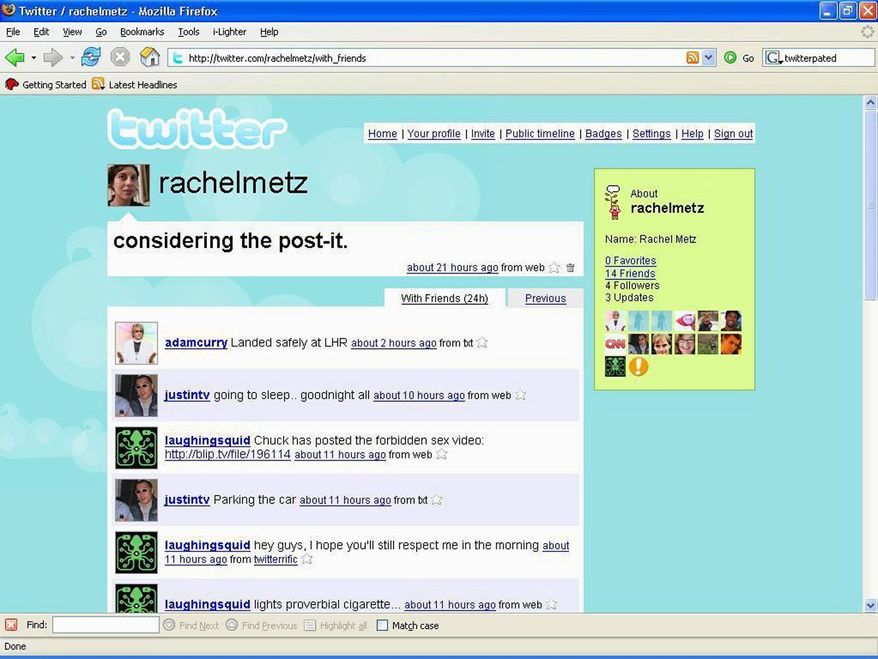
Task: Open the Bookmarks menu
Action: click(x=142, y=32)
